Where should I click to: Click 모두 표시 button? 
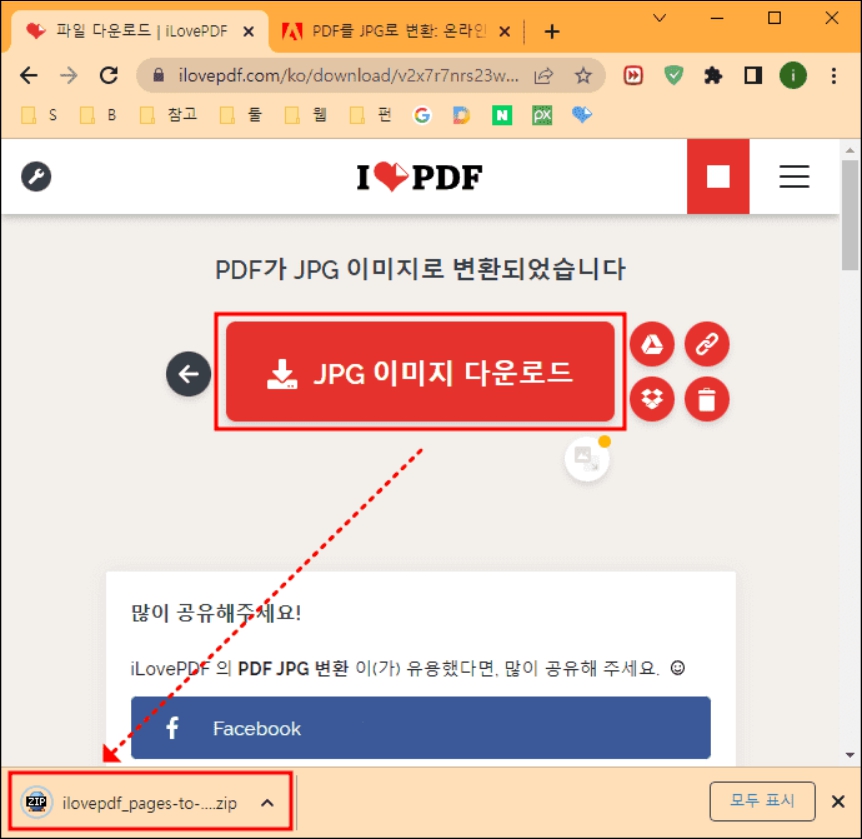(x=762, y=801)
